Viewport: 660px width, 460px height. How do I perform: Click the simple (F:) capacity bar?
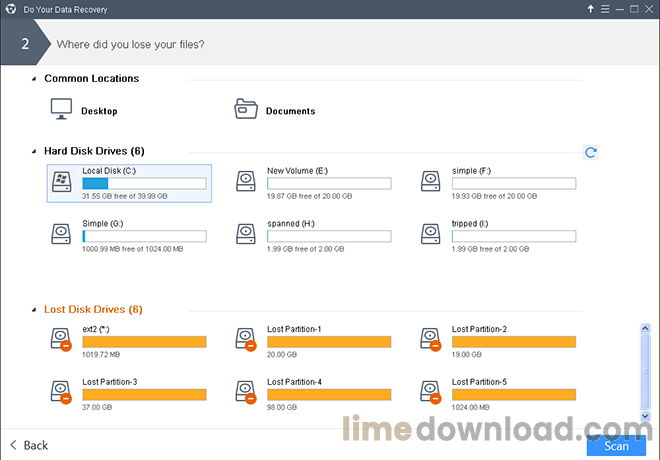pyautogui.click(x=513, y=184)
